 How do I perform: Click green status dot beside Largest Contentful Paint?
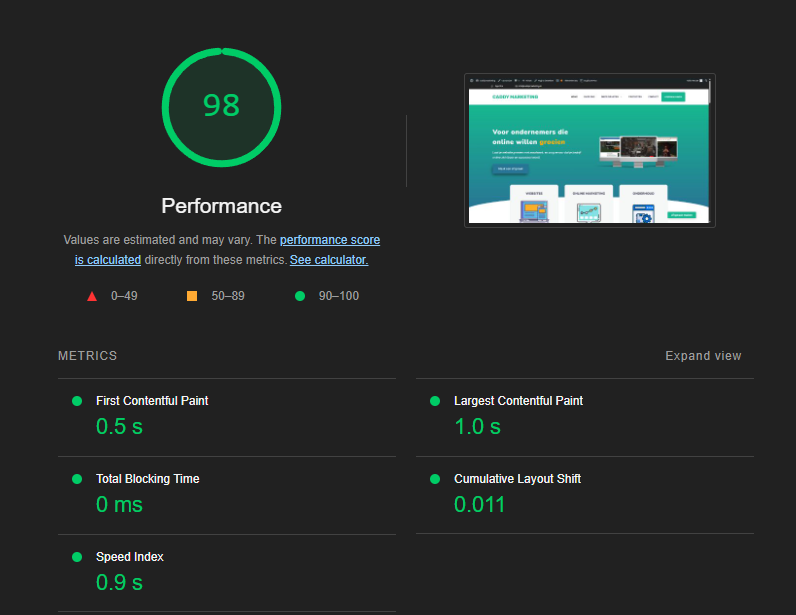pos(435,401)
